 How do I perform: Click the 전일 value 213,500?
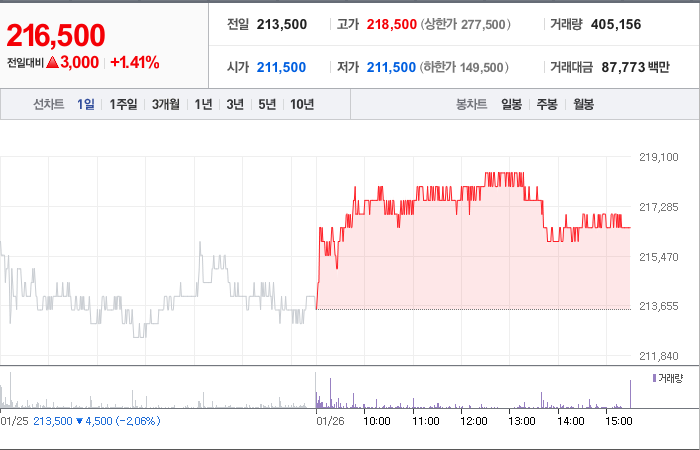click(x=282, y=24)
